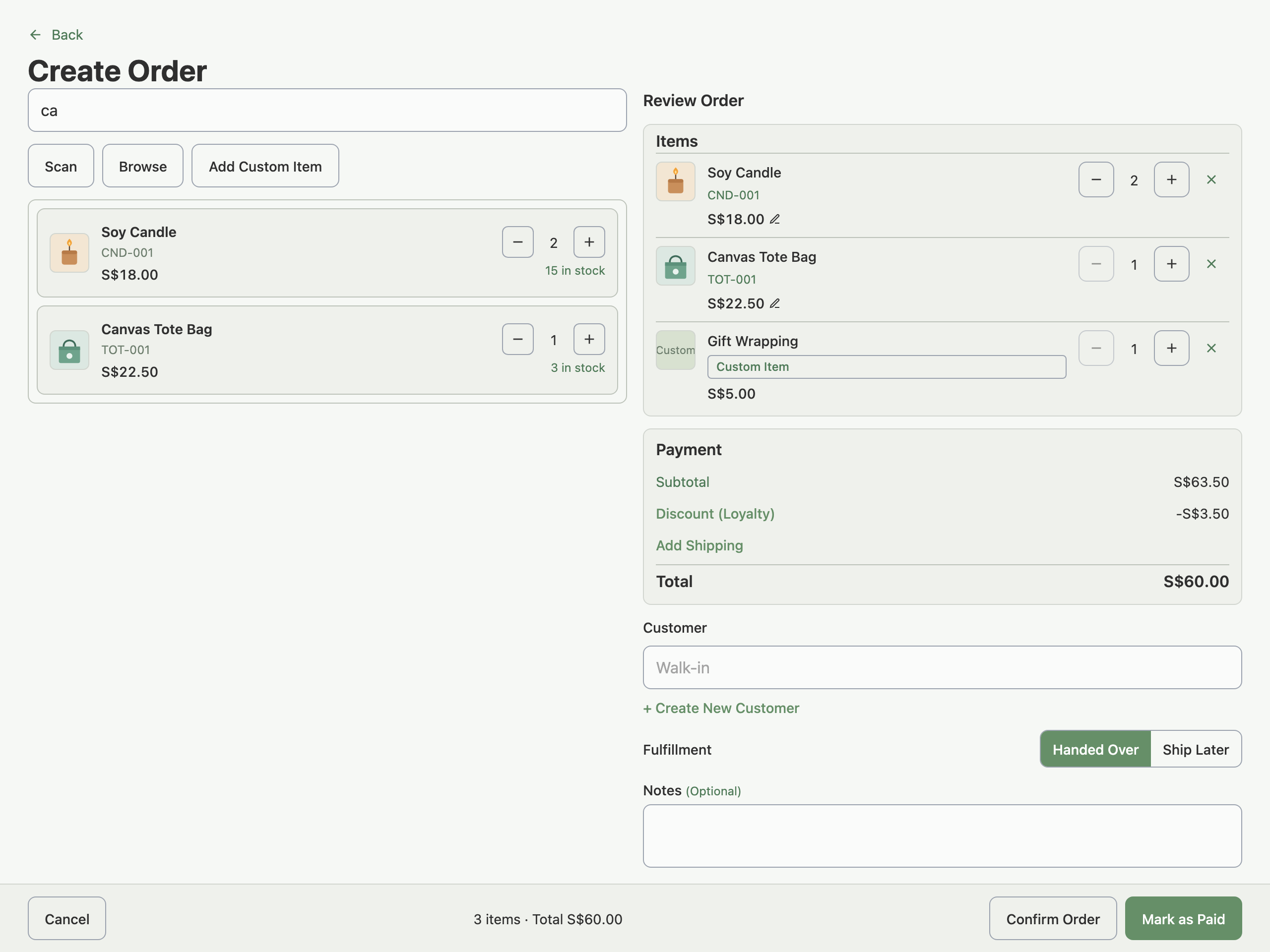The width and height of the screenshot is (1270, 952).
Task: Decrease Soy Candle quantity in search results
Action: (517, 242)
